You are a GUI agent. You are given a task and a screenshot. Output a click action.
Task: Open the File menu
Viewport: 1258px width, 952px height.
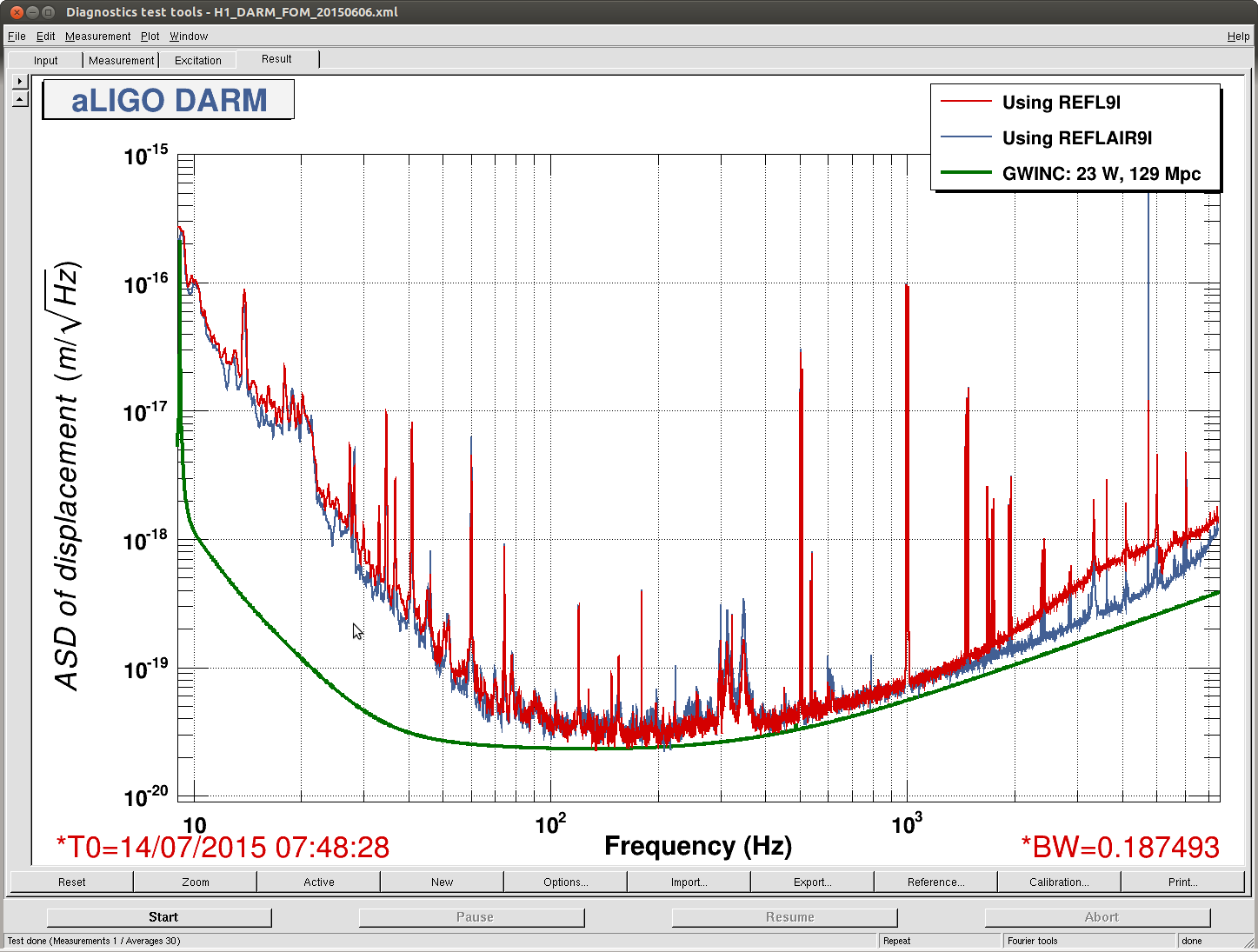[17, 37]
